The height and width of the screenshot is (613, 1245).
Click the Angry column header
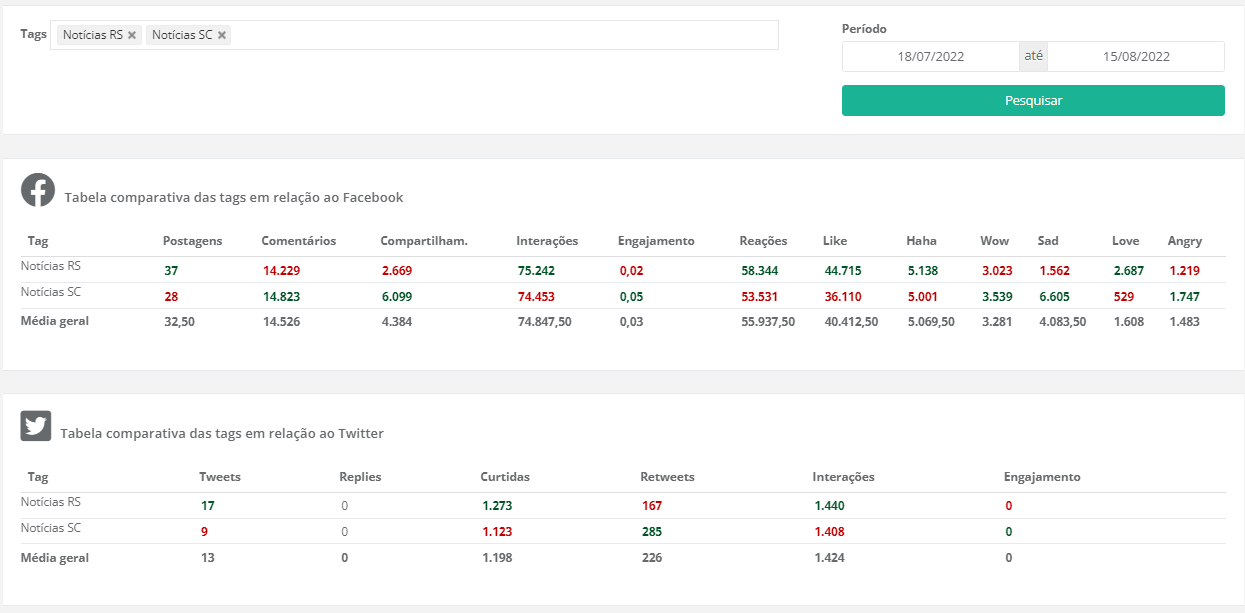[1184, 241]
